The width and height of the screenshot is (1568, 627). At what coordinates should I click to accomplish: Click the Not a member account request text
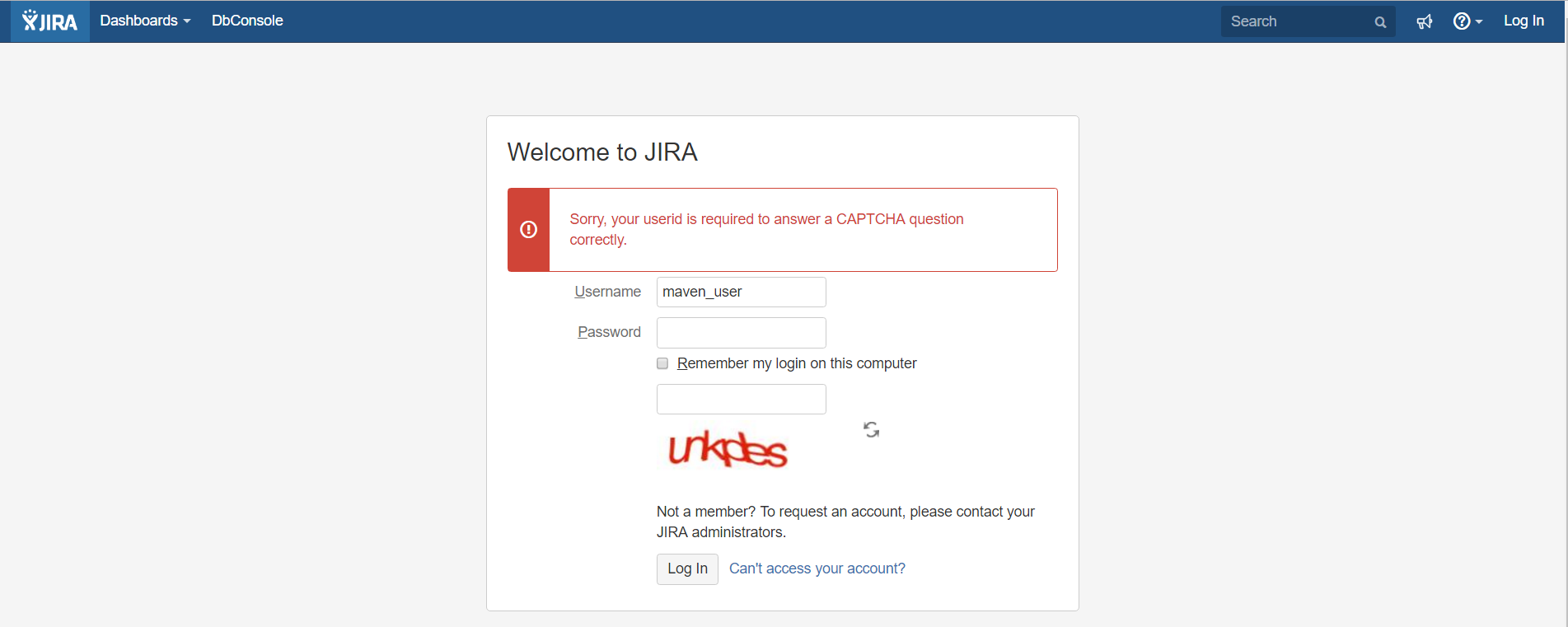(845, 522)
